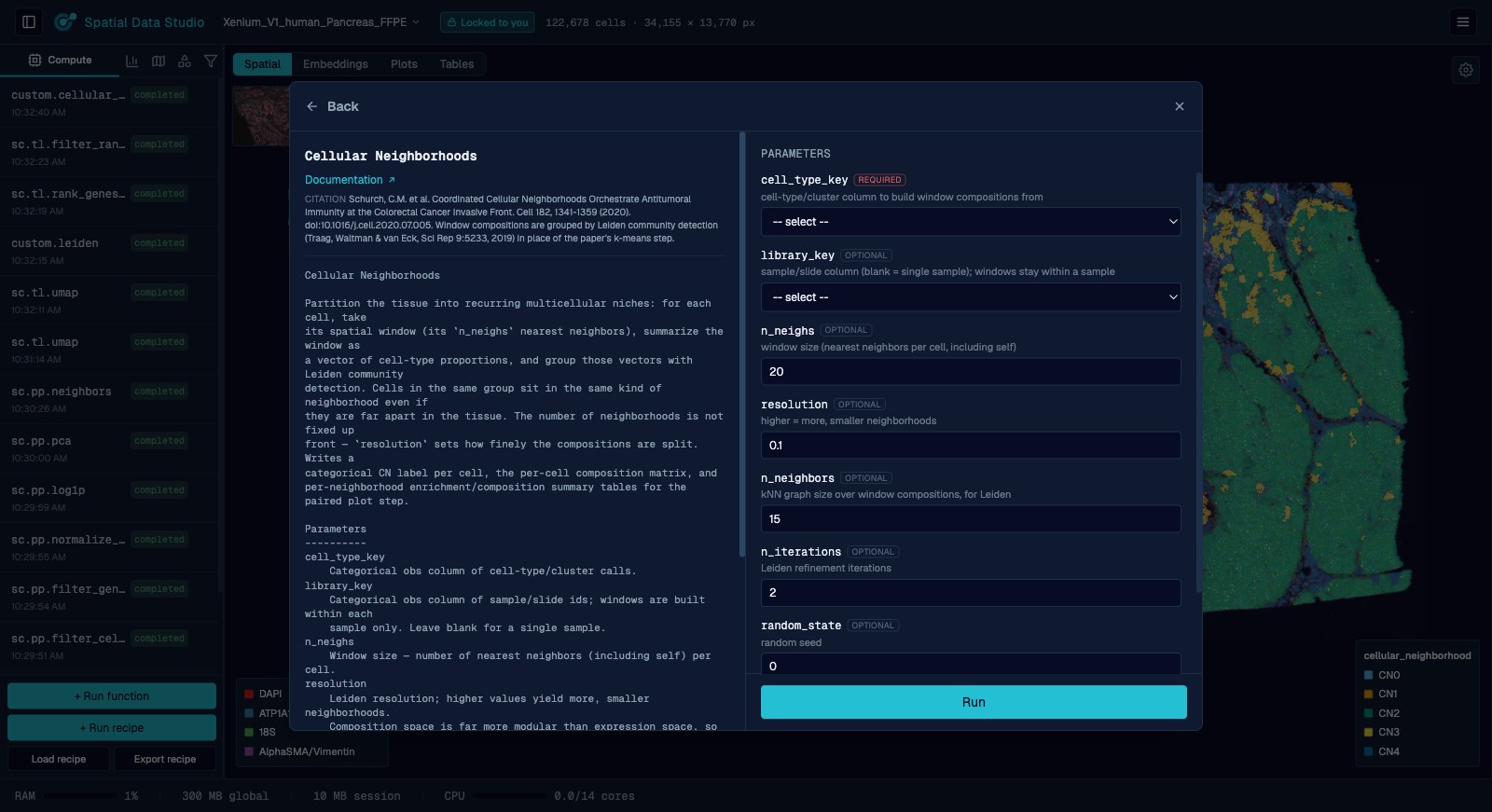Run the Cellular Neighborhoods function
1492x812 pixels.
(974, 702)
